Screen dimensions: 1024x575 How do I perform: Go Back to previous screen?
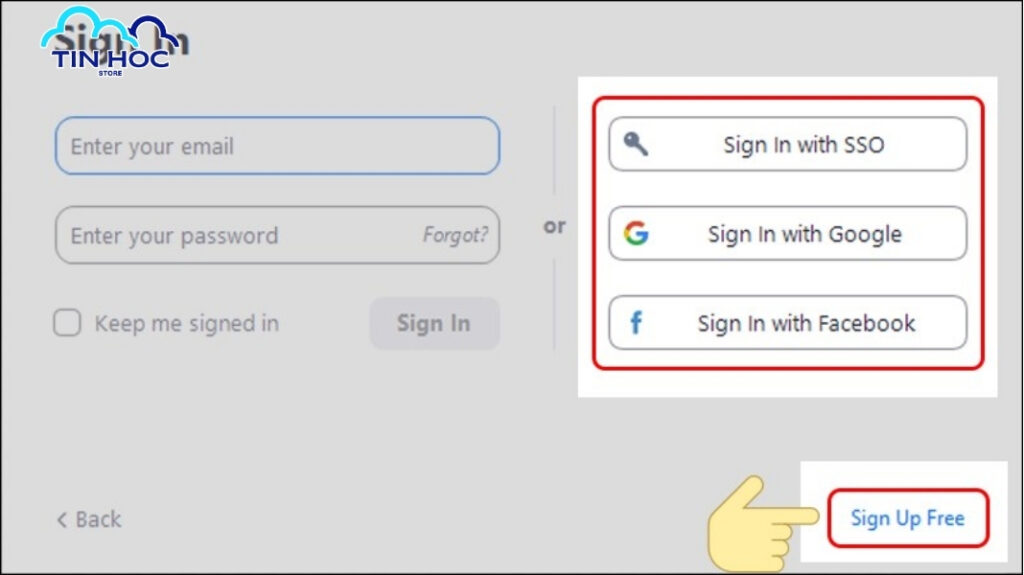point(89,519)
